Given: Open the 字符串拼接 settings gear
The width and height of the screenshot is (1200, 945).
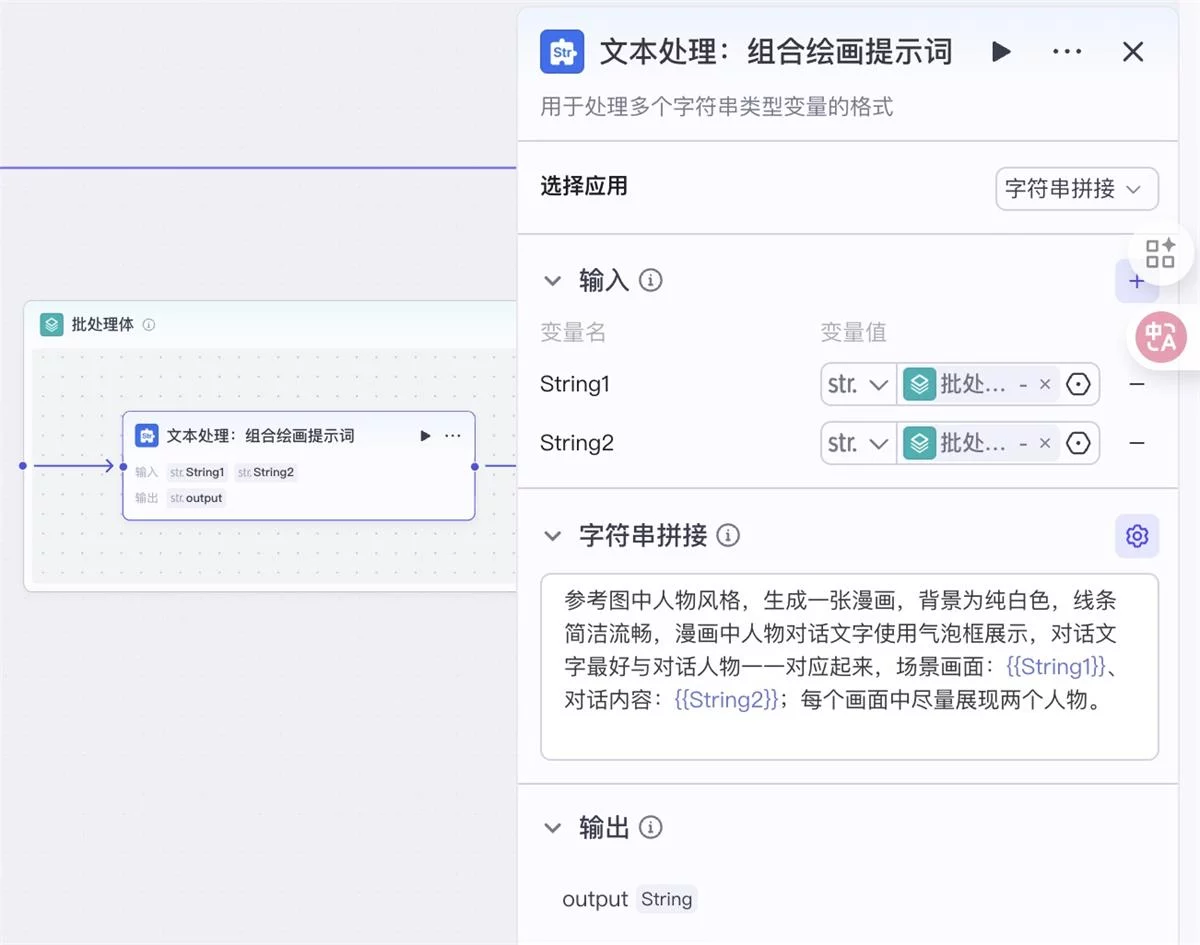Looking at the screenshot, I should point(1136,536).
